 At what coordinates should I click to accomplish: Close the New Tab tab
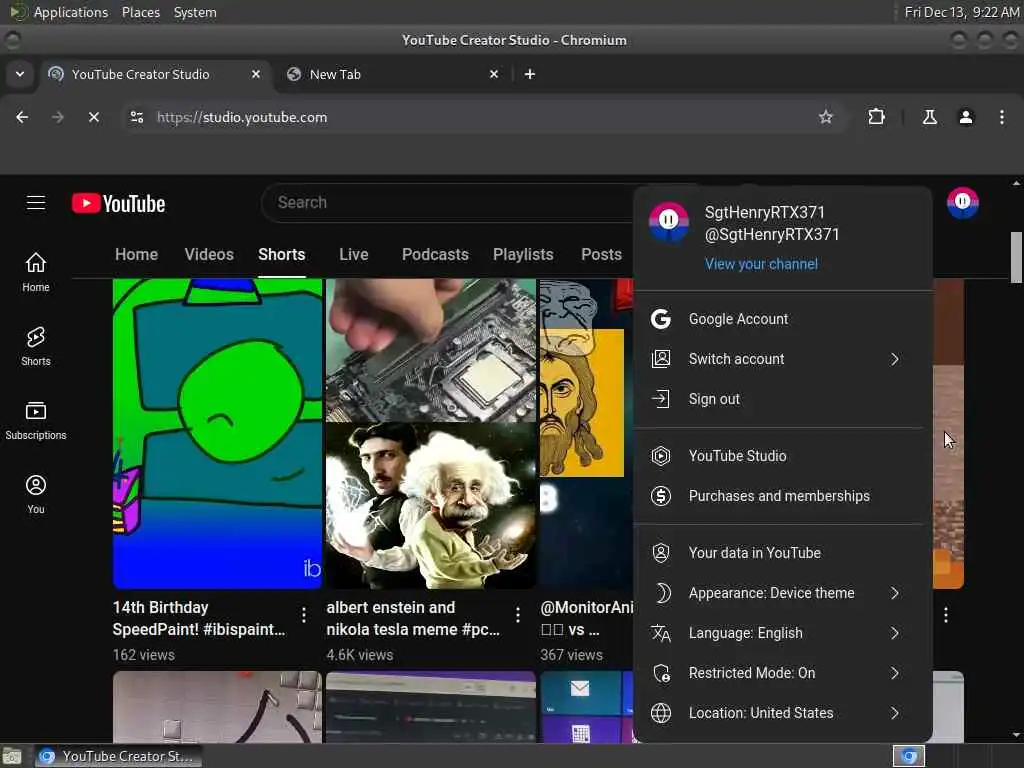pyautogui.click(x=494, y=74)
